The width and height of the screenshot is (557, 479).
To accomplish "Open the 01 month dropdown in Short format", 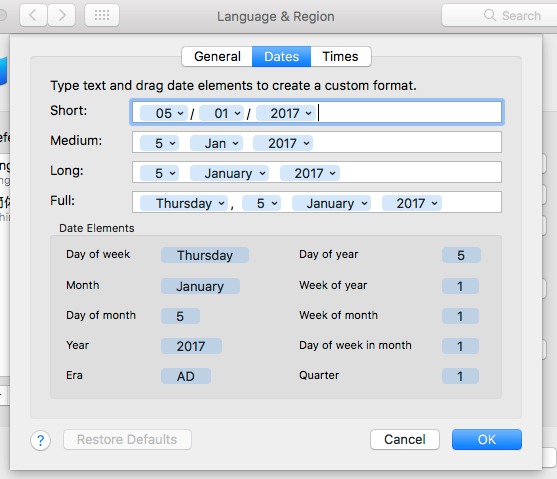I will coord(222,113).
